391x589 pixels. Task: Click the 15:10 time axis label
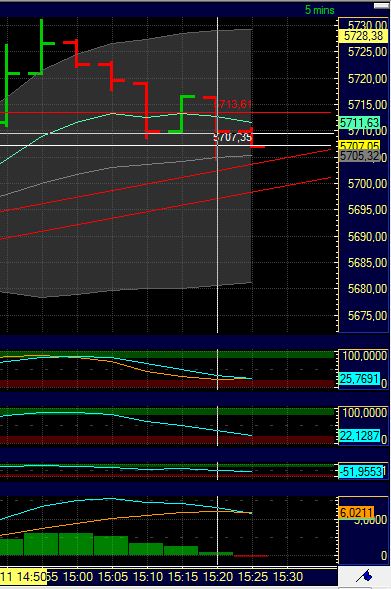point(148,576)
